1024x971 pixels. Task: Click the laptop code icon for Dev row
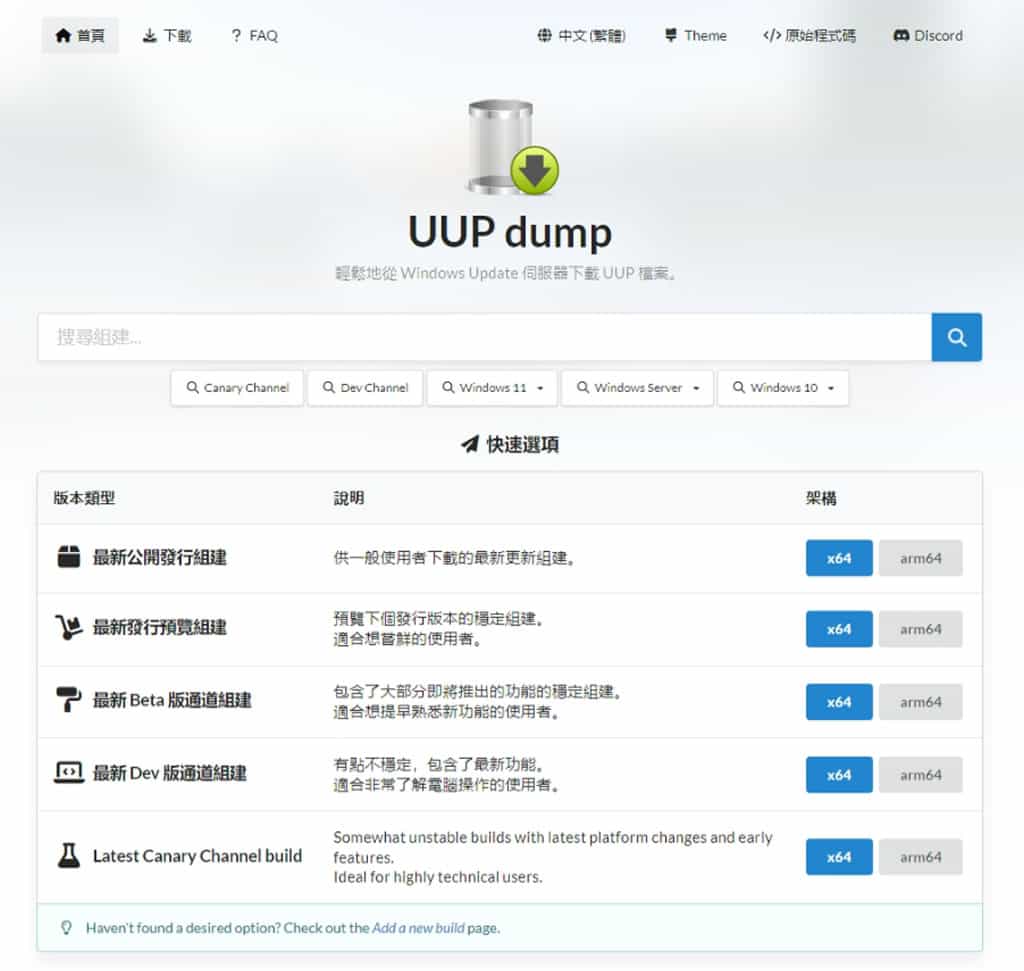click(69, 772)
